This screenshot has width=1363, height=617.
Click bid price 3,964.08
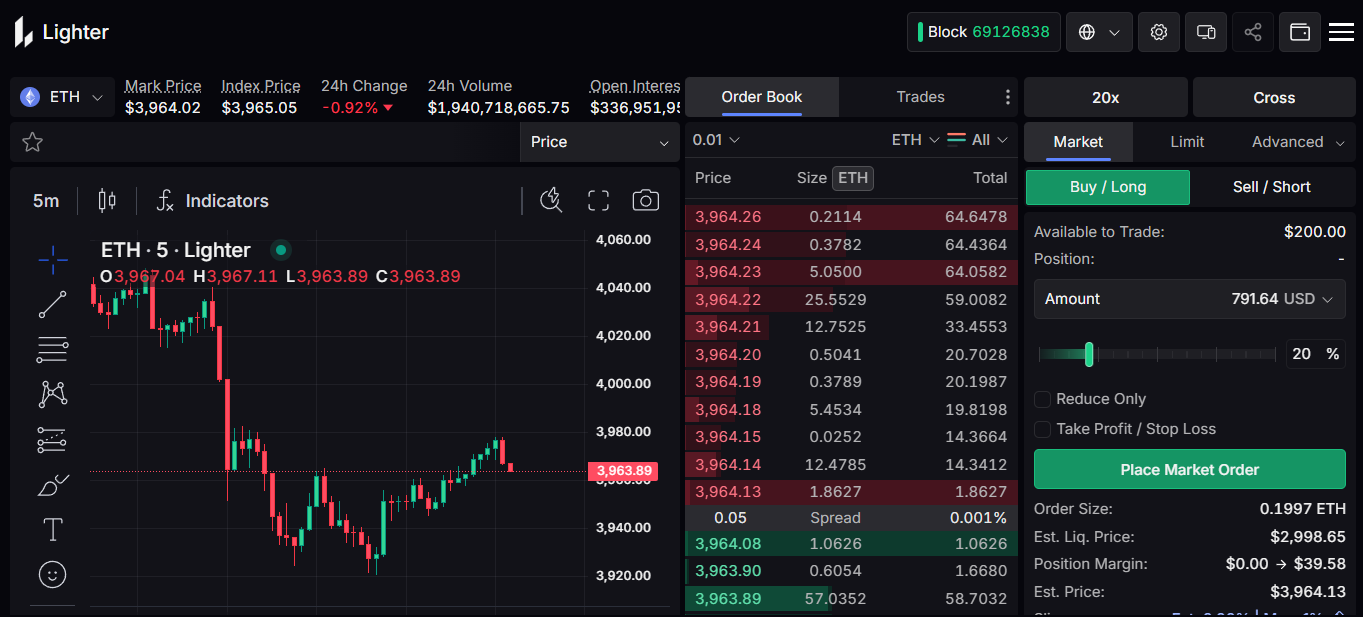pos(728,544)
